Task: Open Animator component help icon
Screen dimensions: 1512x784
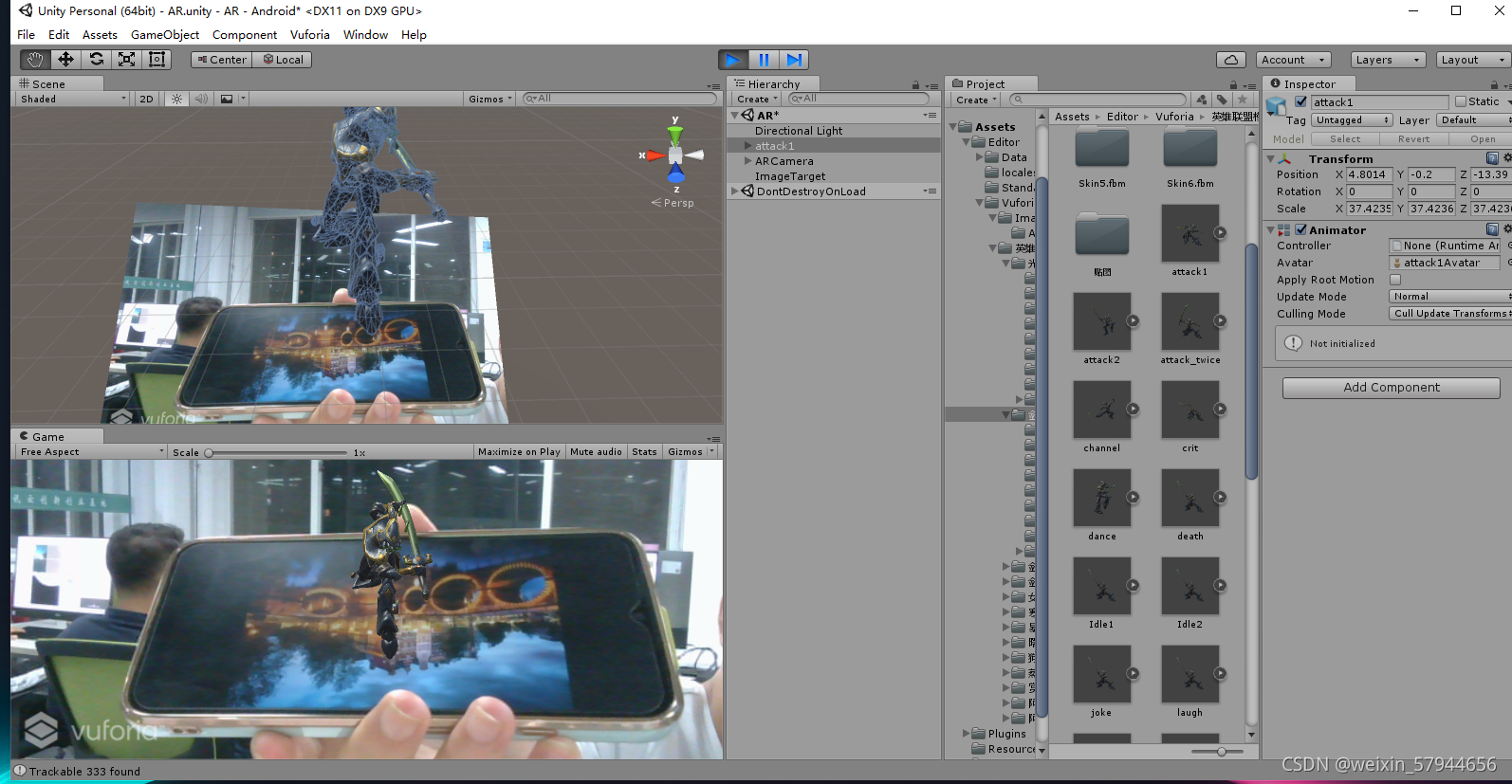Action: pyautogui.click(x=1492, y=229)
